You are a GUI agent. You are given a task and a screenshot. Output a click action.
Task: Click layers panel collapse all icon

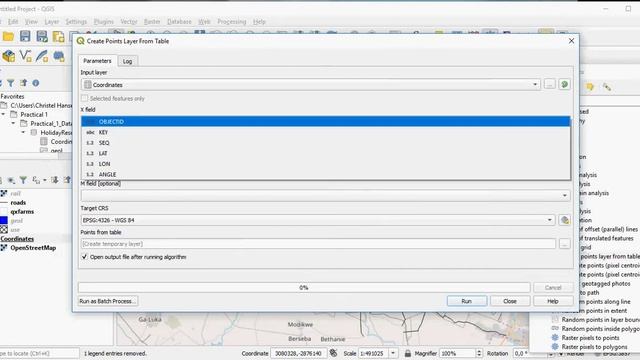click(x=67, y=180)
